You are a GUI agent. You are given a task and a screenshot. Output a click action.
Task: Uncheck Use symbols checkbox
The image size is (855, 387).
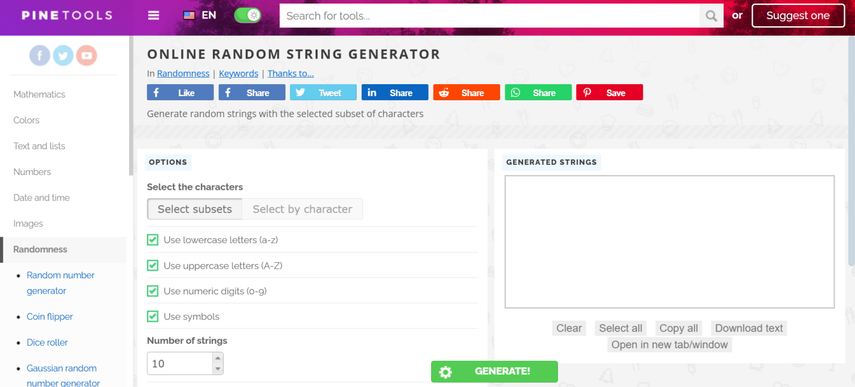pyautogui.click(x=153, y=316)
